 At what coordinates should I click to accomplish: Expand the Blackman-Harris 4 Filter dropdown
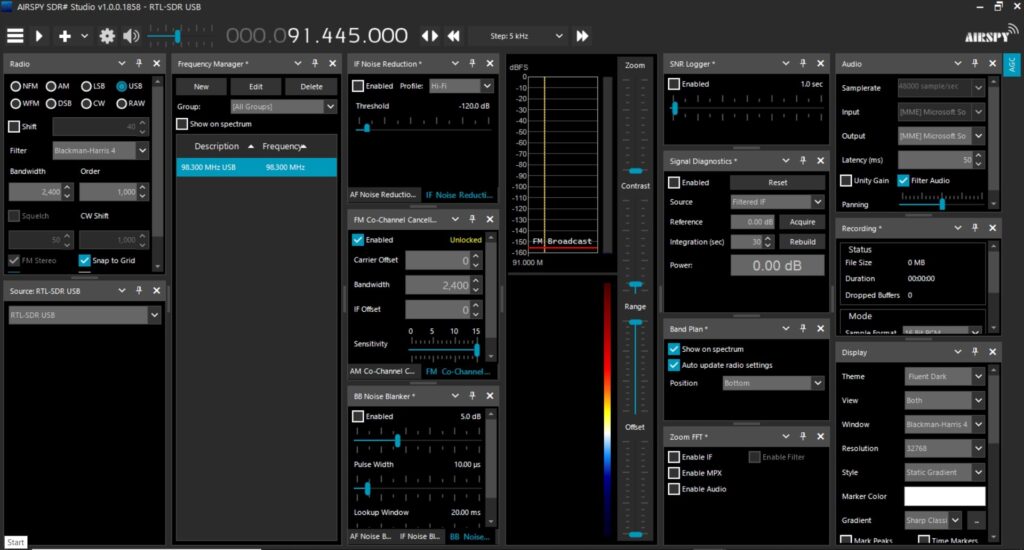(100, 151)
